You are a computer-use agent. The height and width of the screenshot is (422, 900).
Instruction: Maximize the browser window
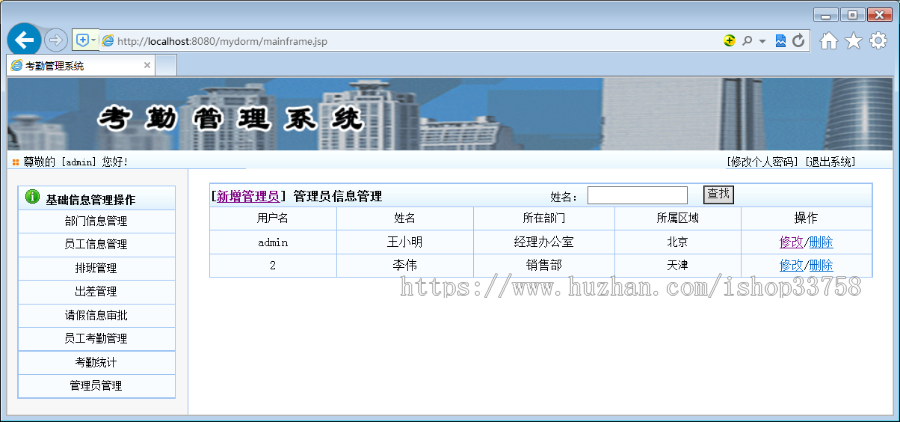[x=852, y=14]
